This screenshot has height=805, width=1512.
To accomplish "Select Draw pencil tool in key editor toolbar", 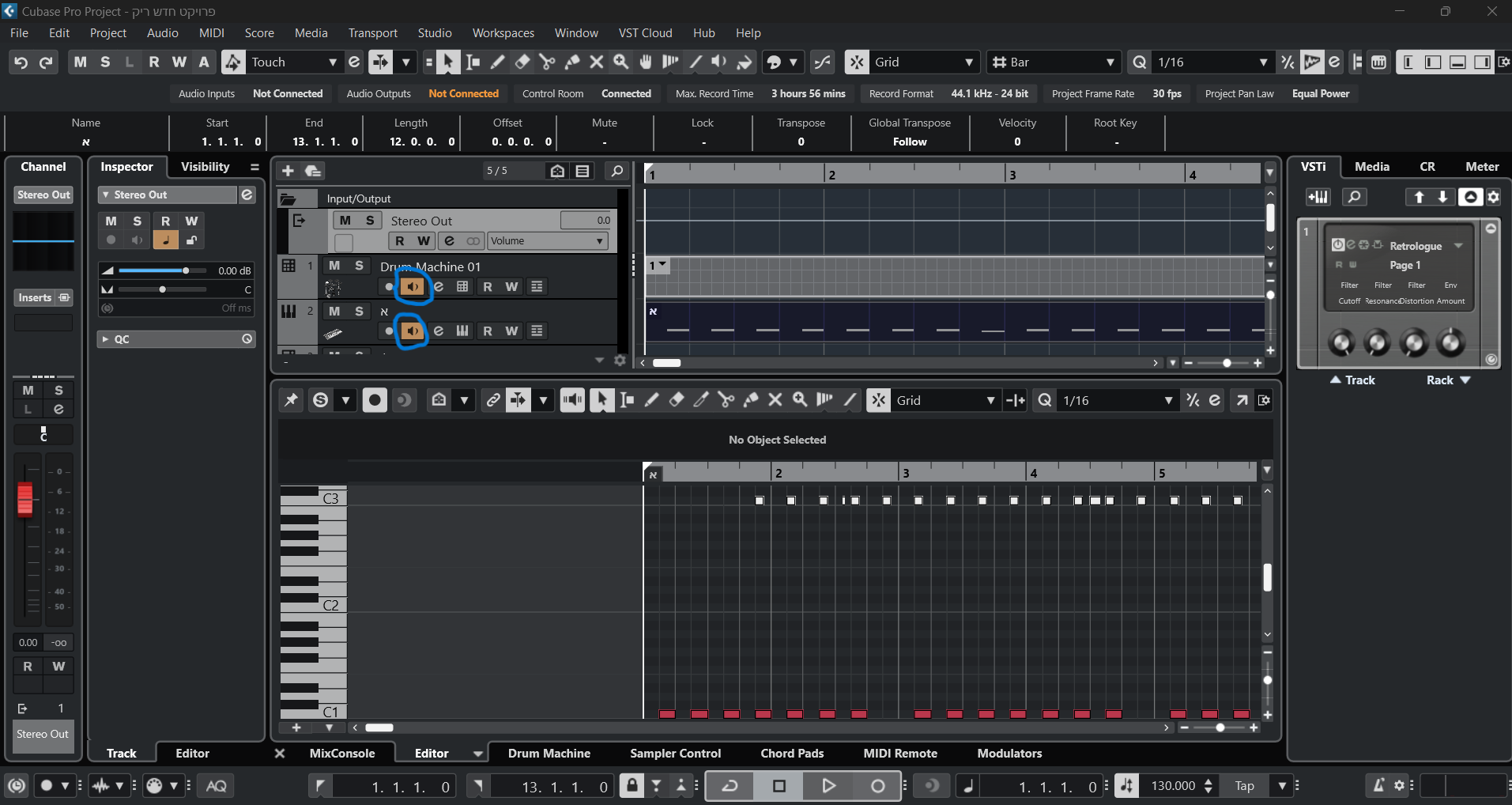I will [651, 400].
